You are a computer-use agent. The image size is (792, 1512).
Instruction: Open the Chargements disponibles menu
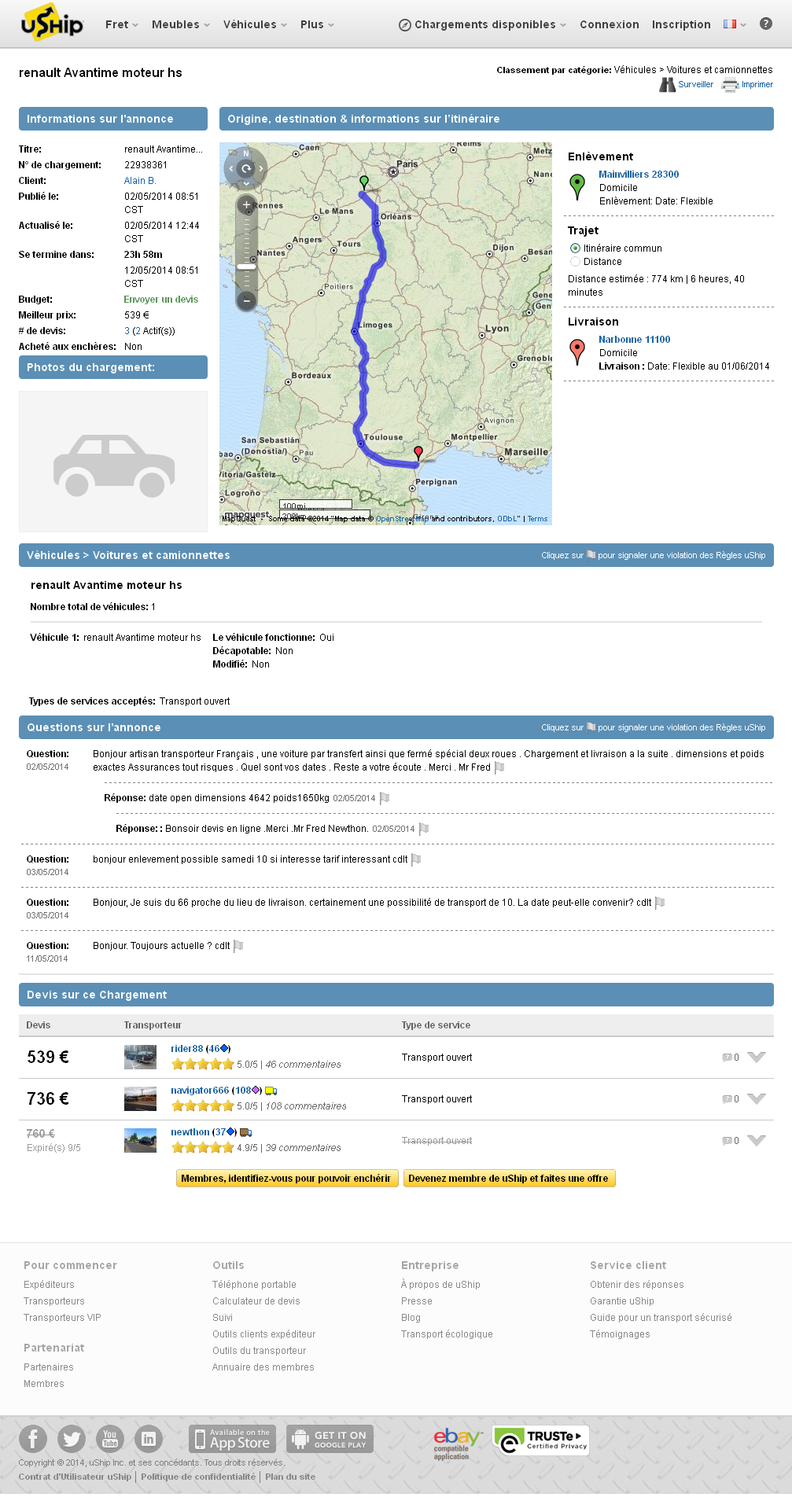pos(483,24)
